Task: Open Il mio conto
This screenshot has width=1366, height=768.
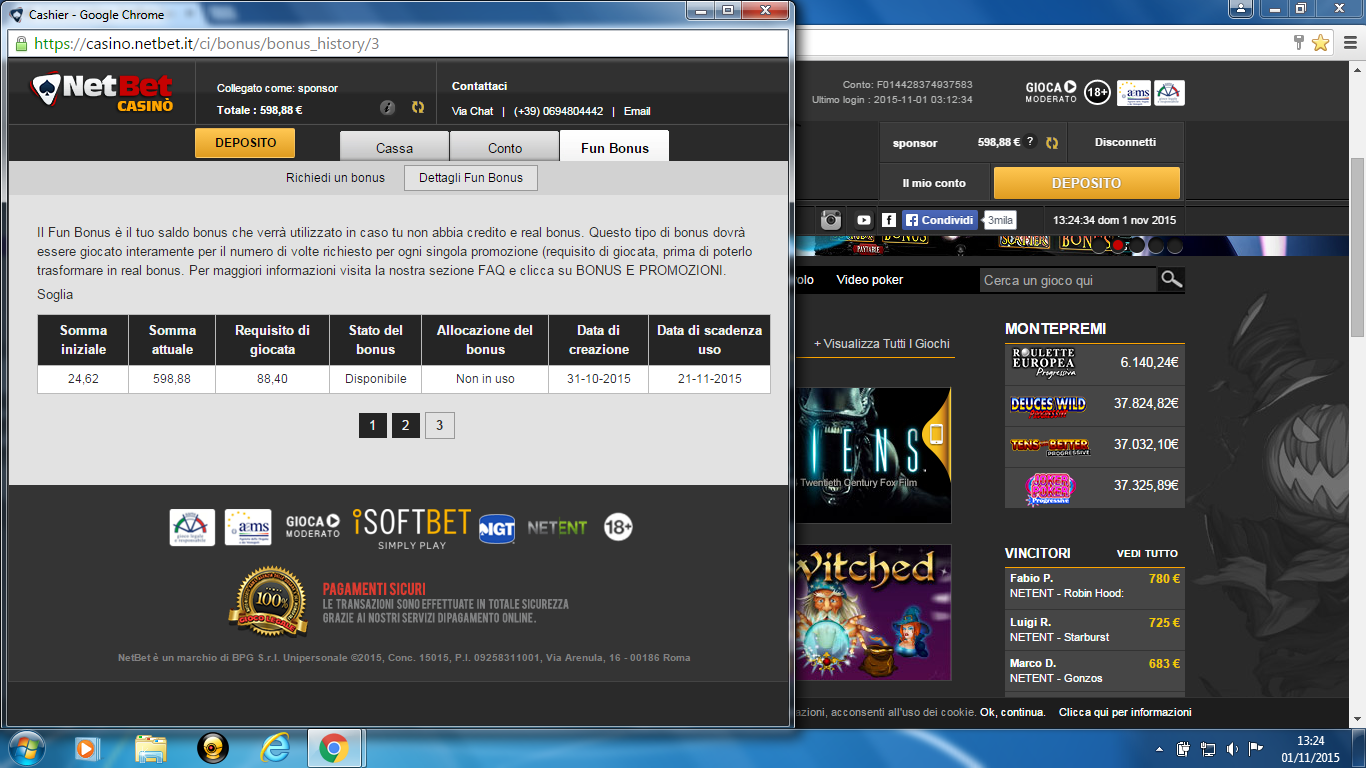Action: coord(934,183)
